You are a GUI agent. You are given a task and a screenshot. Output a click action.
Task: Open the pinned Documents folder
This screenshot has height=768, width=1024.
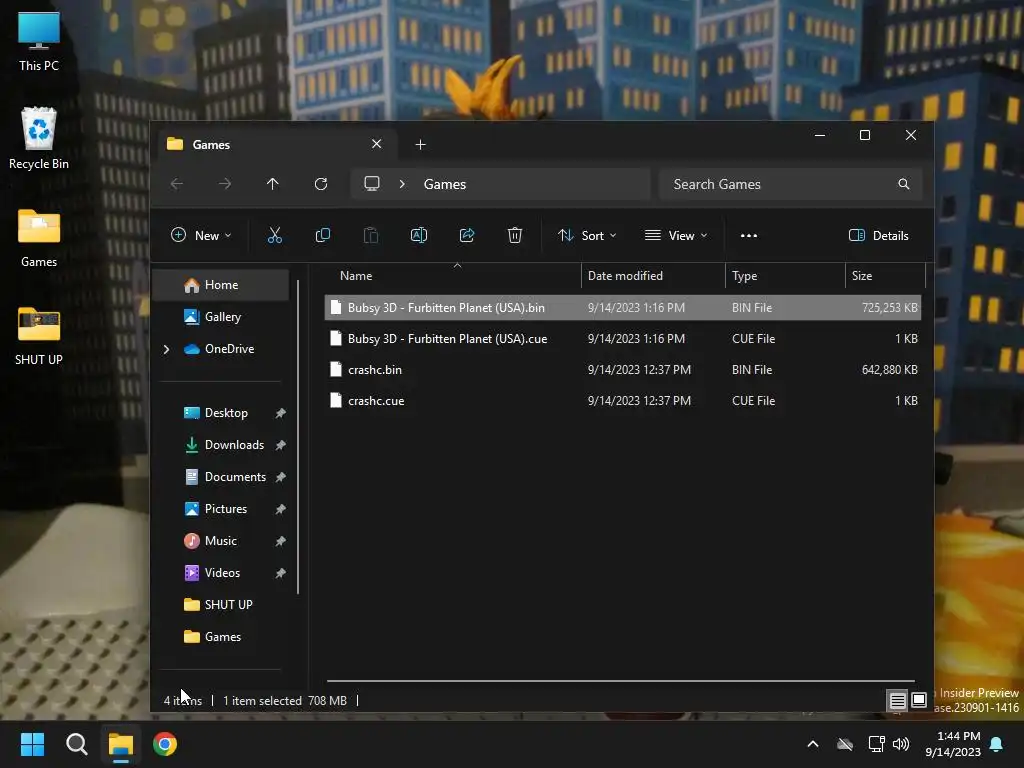(221, 477)
